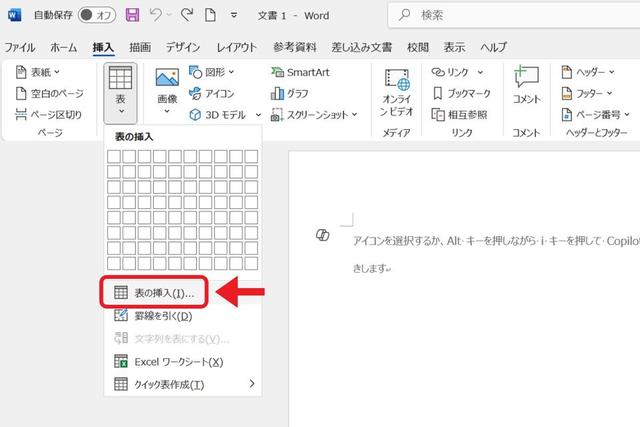Select the 挿入 tab
The height and width of the screenshot is (427, 640).
pos(103,47)
